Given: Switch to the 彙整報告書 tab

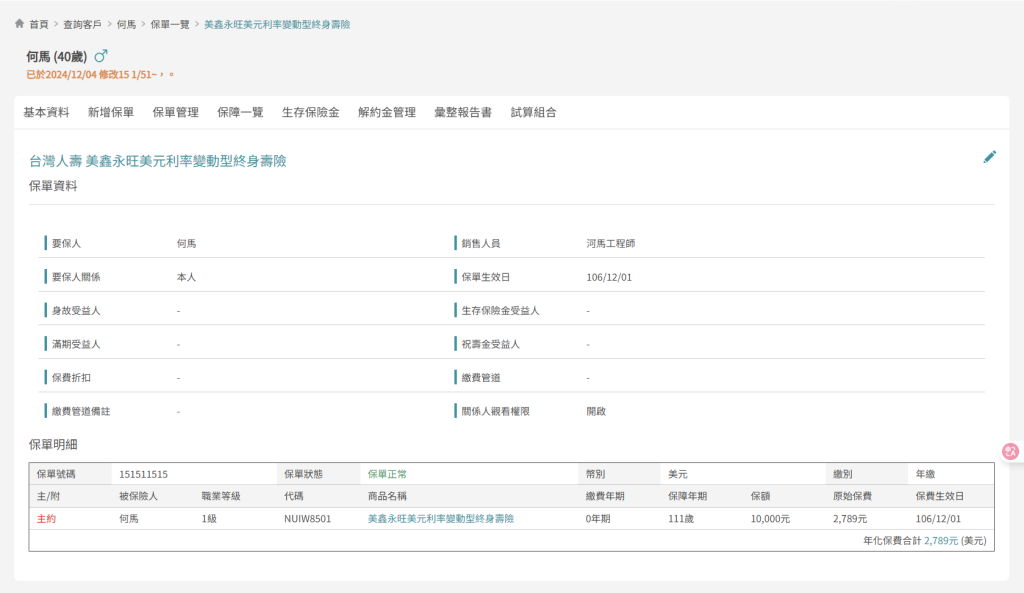Looking at the screenshot, I should click(462, 113).
